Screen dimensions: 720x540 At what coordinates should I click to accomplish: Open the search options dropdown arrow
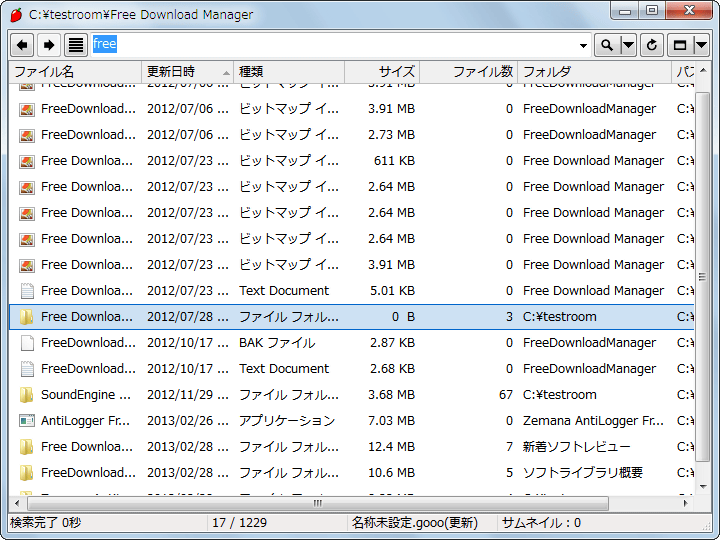pyautogui.click(x=628, y=45)
